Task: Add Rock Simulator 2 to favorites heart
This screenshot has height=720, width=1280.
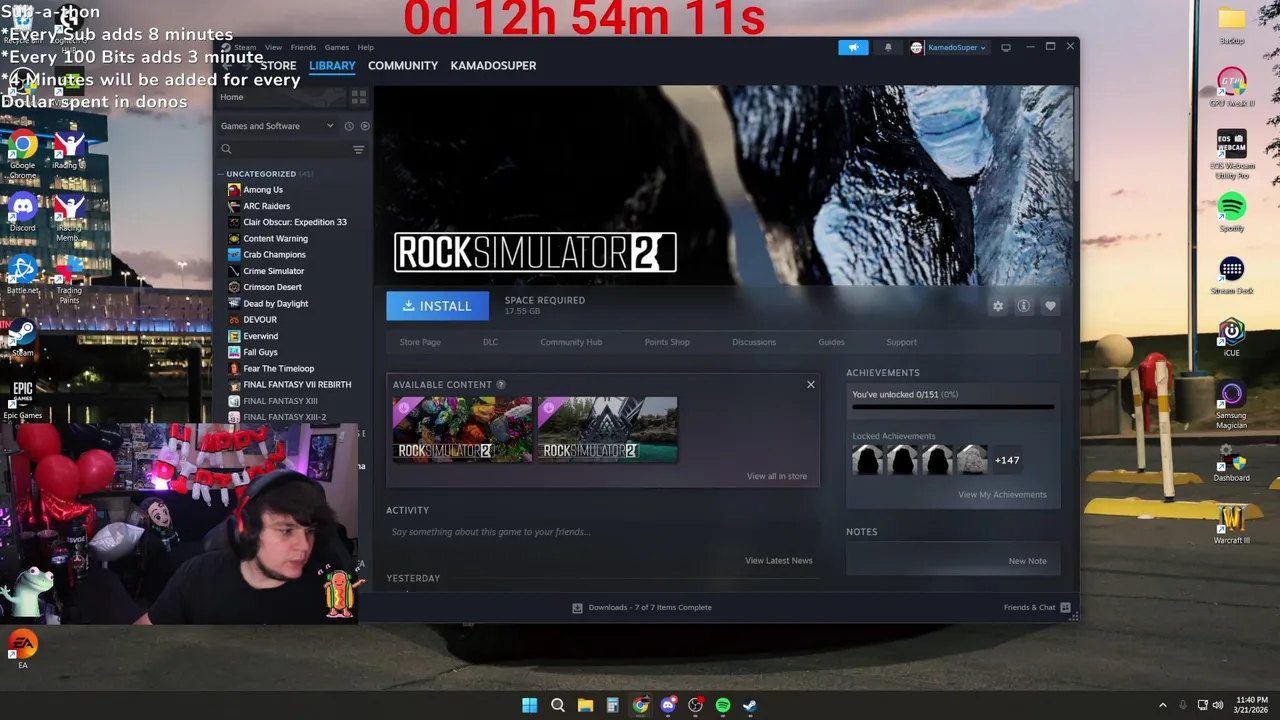Action: pyautogui.click(x=1050, y=306)
